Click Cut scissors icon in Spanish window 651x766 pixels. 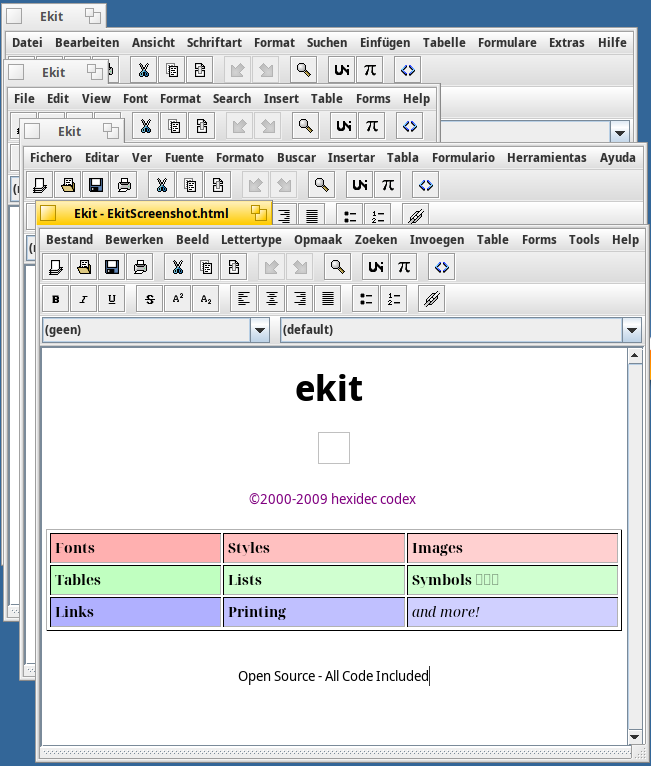(162, 185)
